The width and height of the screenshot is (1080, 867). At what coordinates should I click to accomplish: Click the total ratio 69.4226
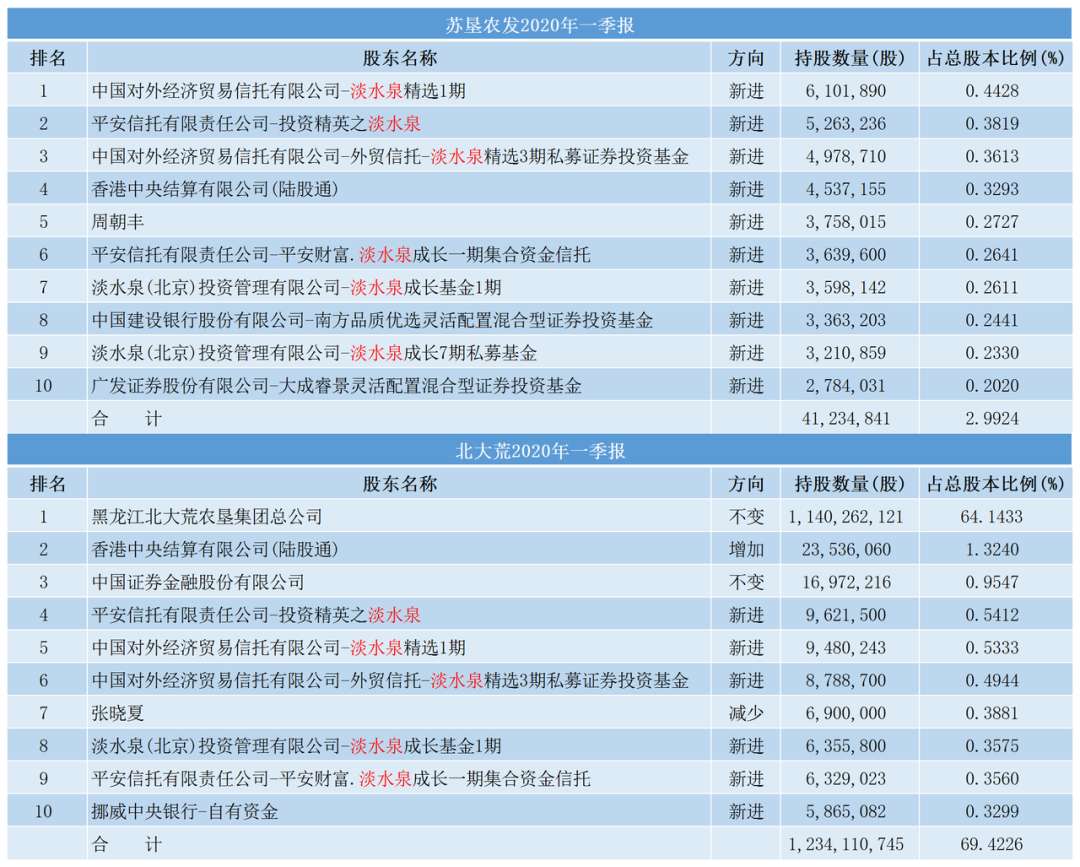[992, 844]
